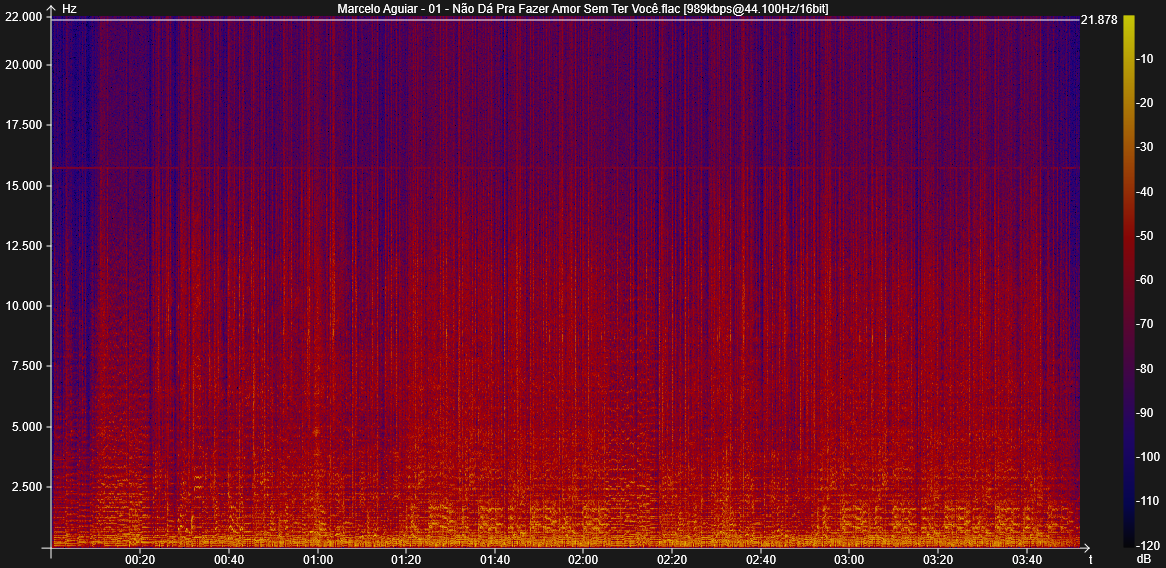
Task: Click the 01:20 time axis label
Action: [405, 559]
